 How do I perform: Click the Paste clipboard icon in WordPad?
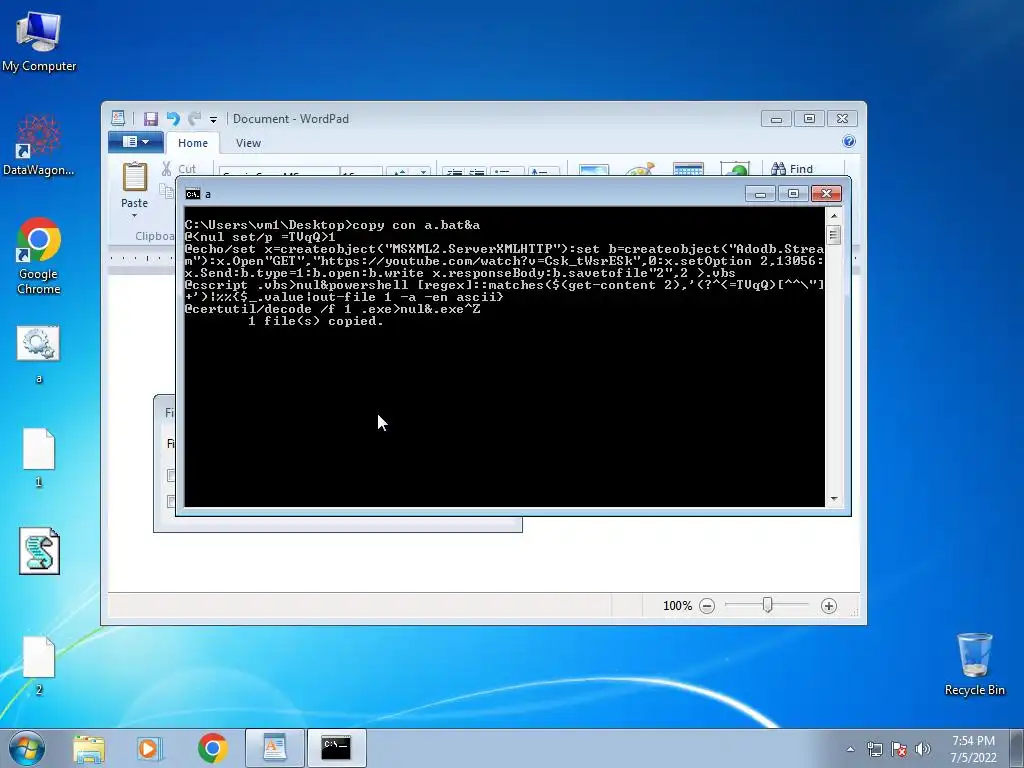tap(135, 177)
